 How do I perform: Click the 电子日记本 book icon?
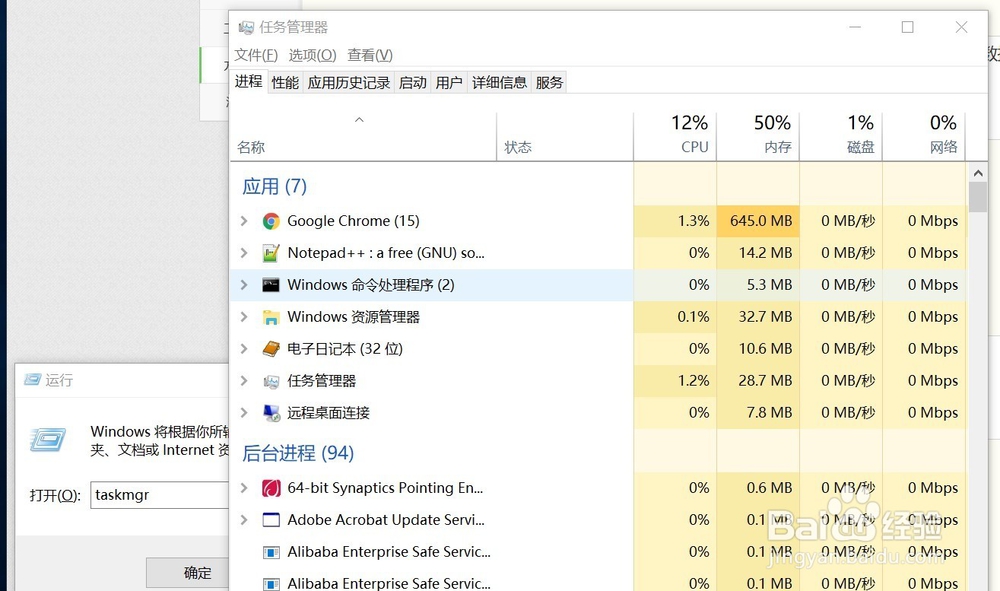(271, 349)
